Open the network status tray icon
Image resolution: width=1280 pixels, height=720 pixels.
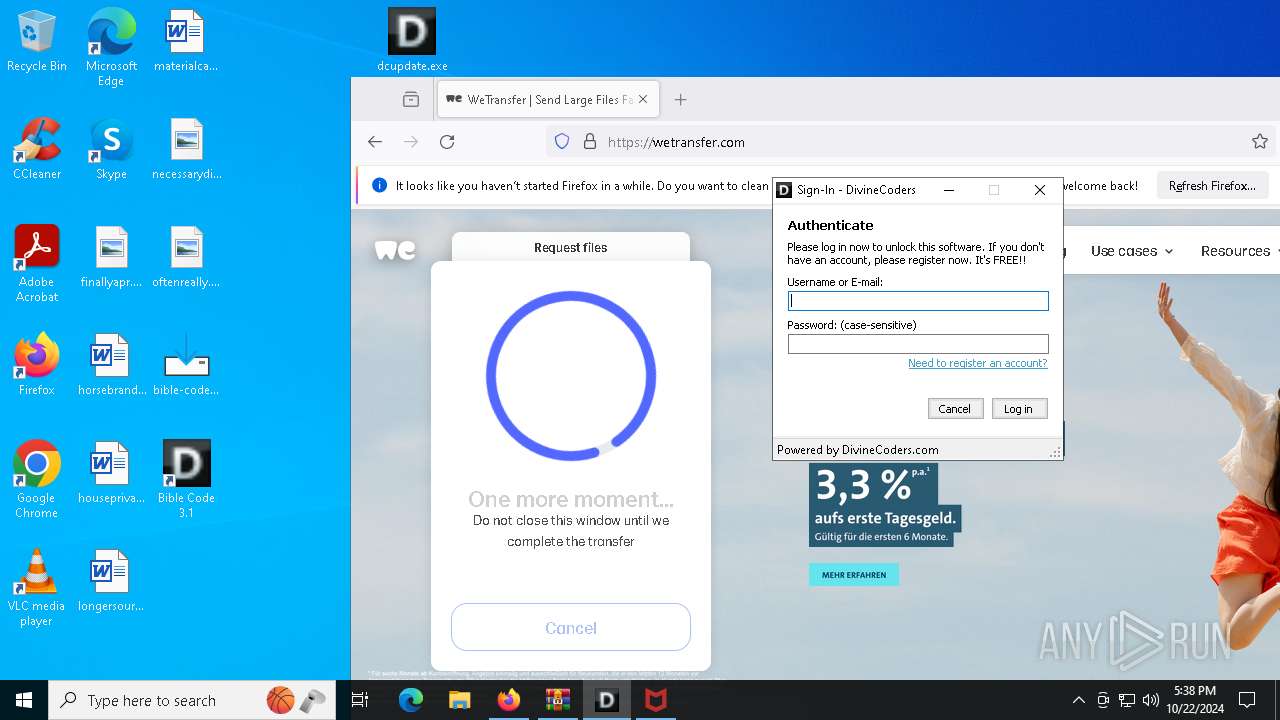pos(1127,700)
